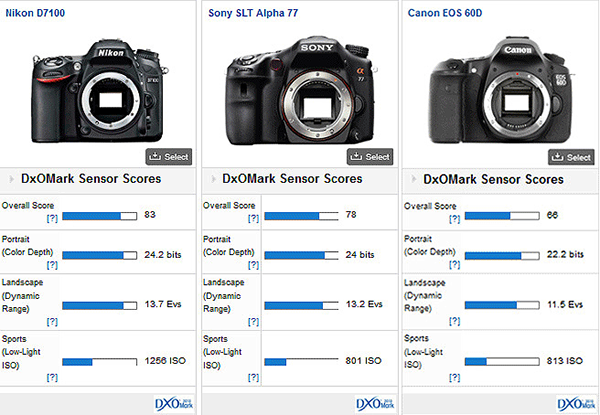Open the Canon EOS 60D title link
The image size is (600, 415).
(x=445, y=13)
